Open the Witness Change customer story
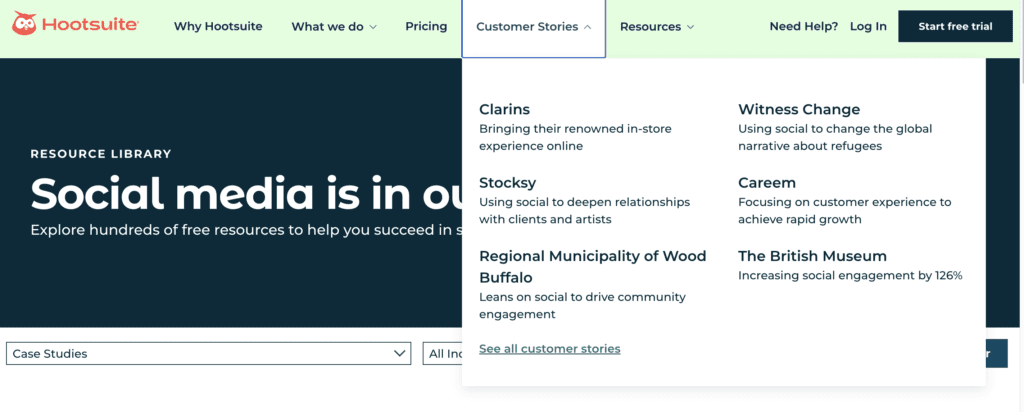Screen dimensions: 1024x412 [x=799, y=109]
